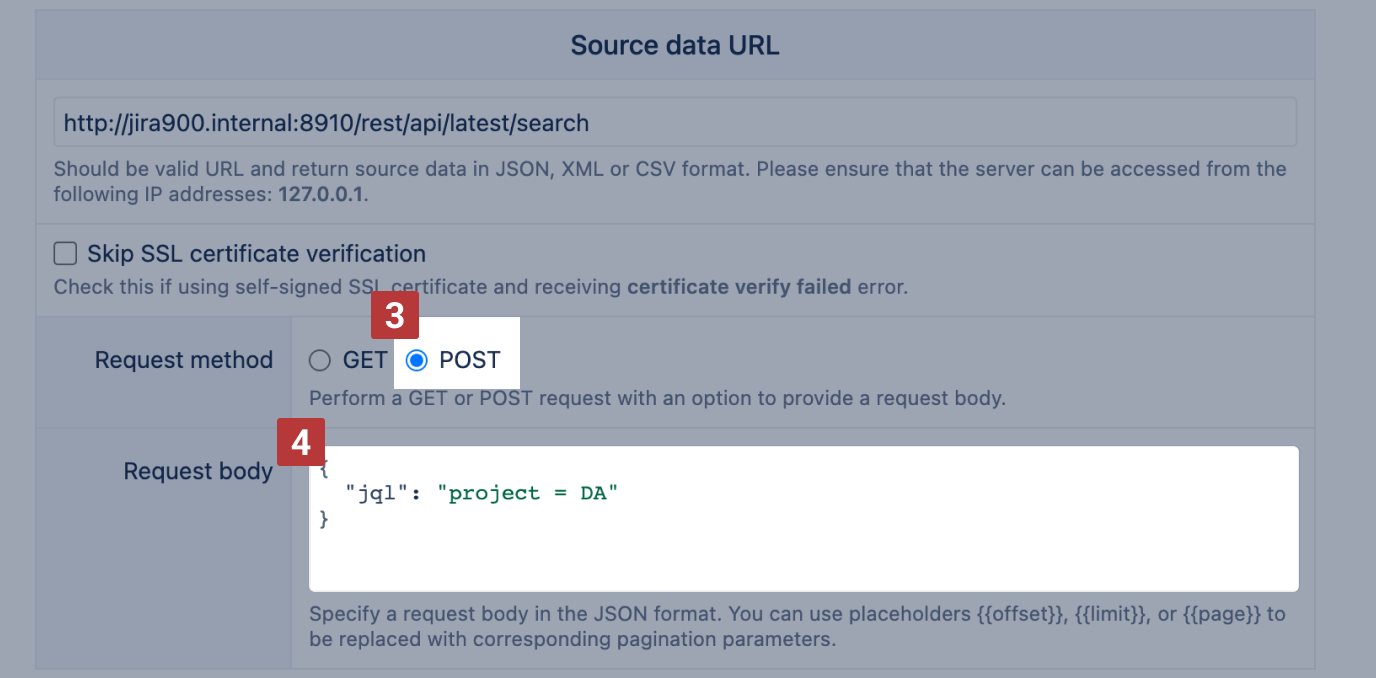Screen dimensions: 1376x678
Task: Click the red number 3 step marker
Action: [394, 317]
